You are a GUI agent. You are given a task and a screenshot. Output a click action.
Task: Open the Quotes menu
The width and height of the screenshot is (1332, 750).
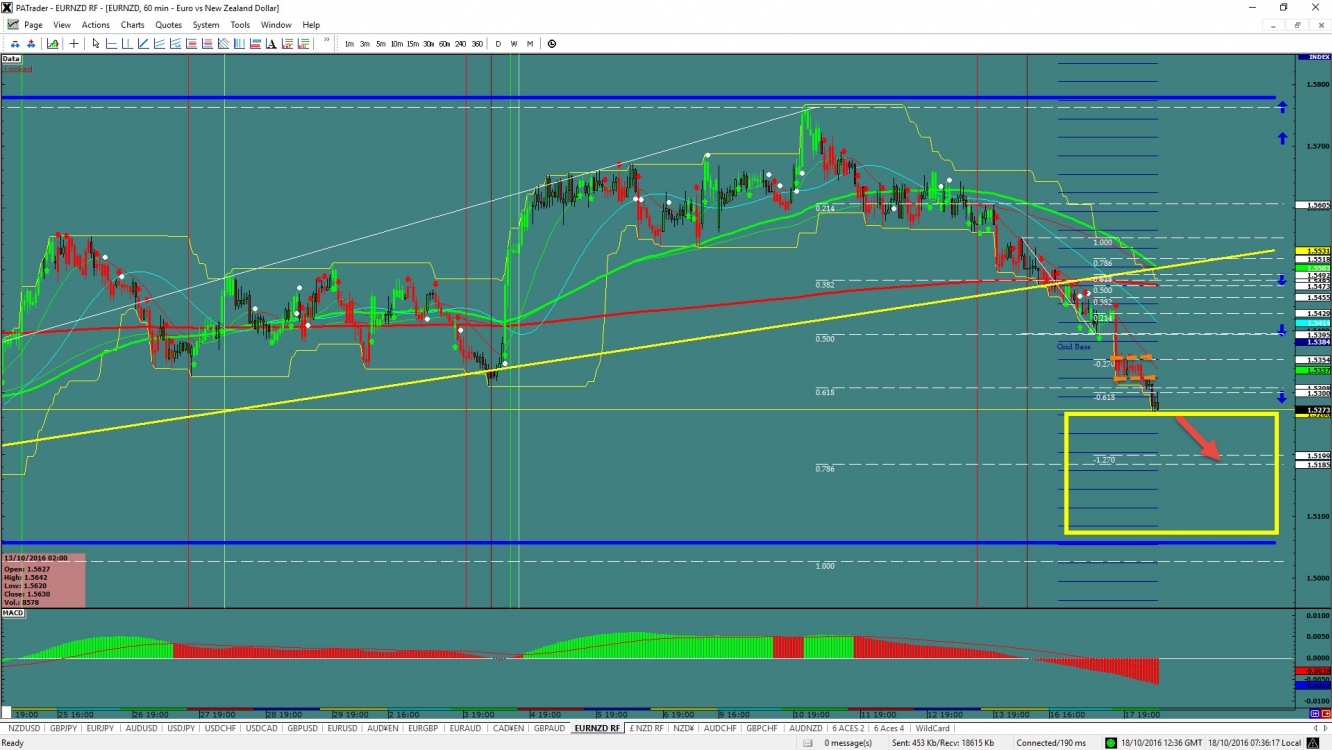pyautogui.click(x=168, y=25)
